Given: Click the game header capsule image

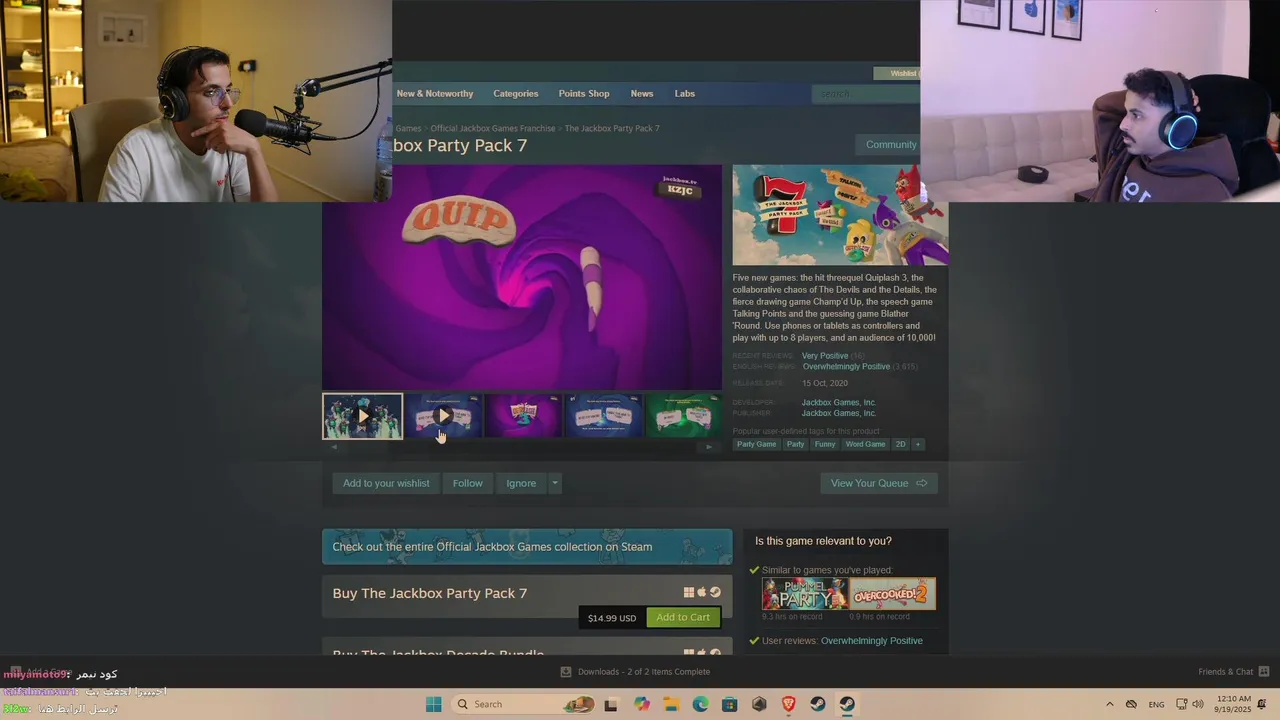Looking at the screenshot, I should click(x=840, y=215).
